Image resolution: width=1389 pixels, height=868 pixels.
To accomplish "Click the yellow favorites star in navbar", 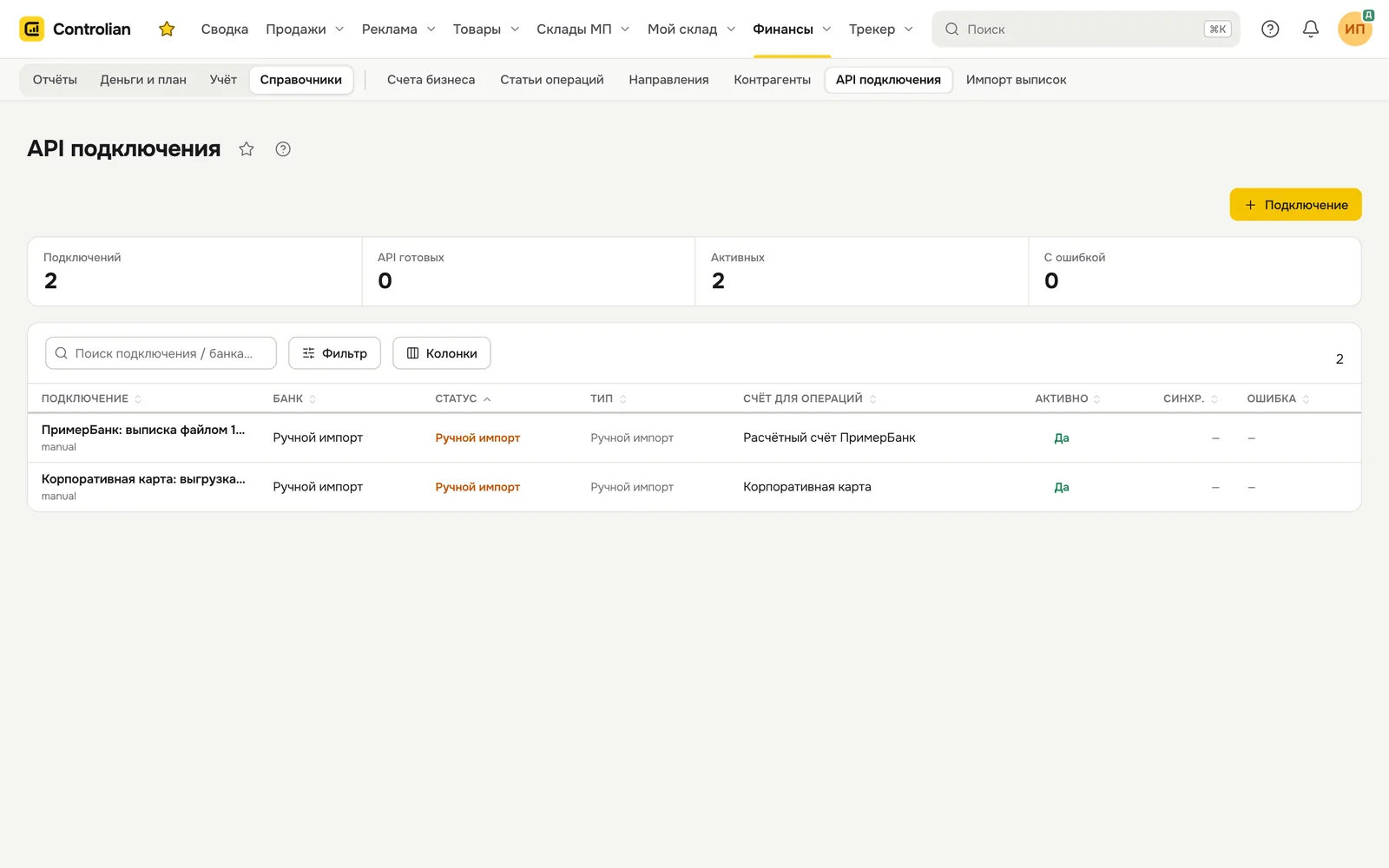I will coord(167,29).
